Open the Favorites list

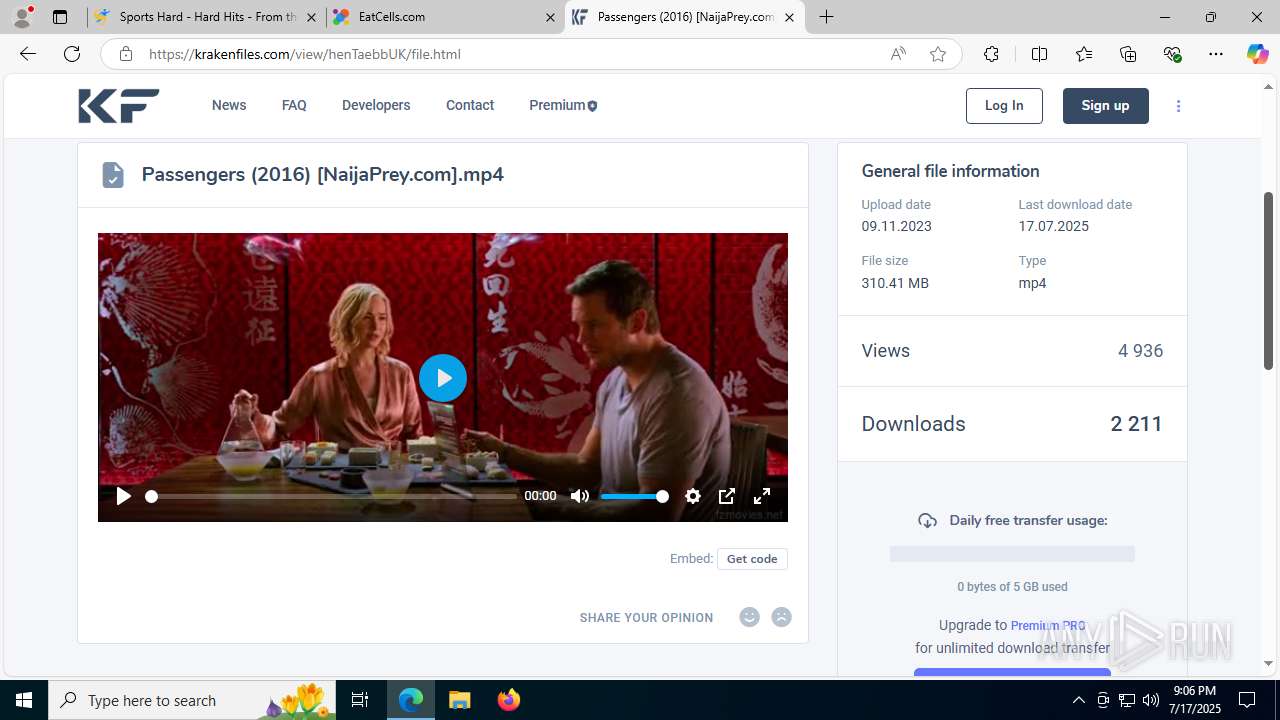(1084, 54)
